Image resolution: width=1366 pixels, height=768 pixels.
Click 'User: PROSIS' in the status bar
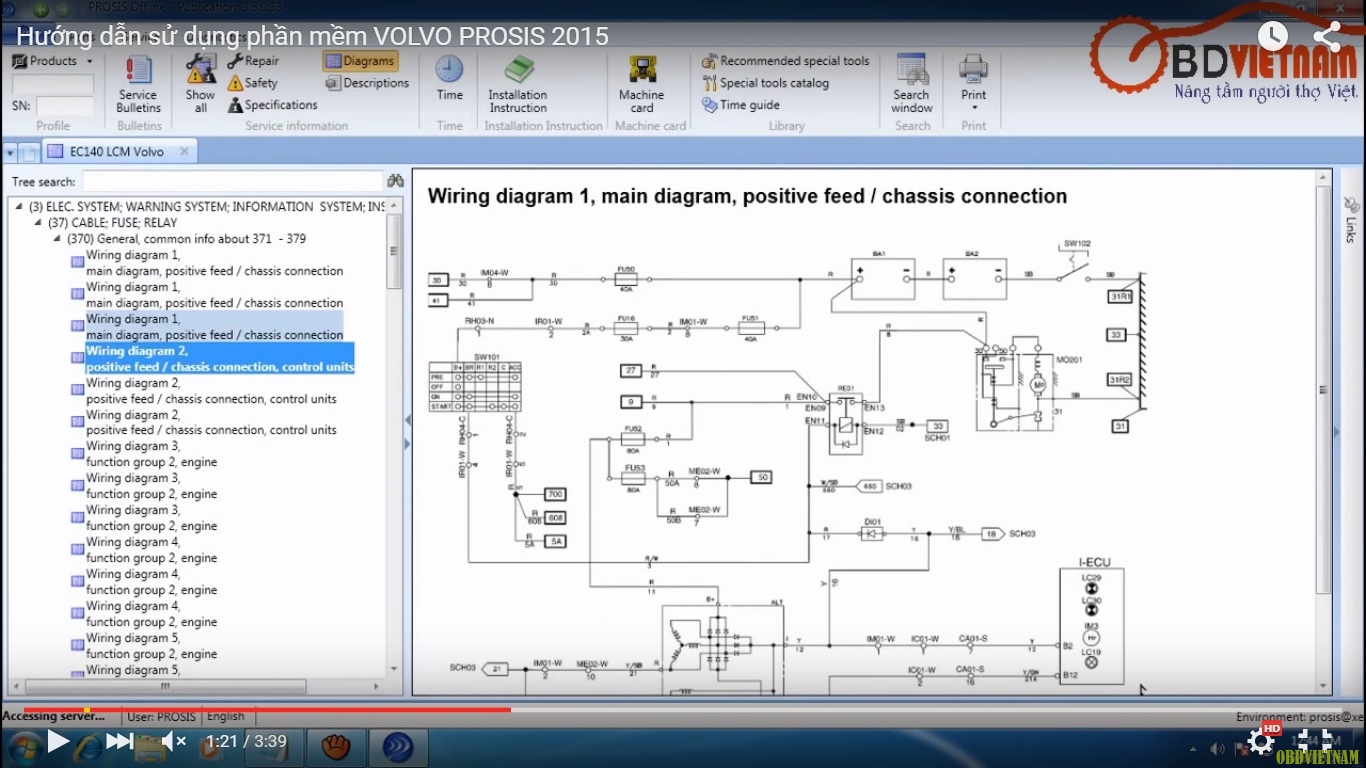click(x=161, y=716)
